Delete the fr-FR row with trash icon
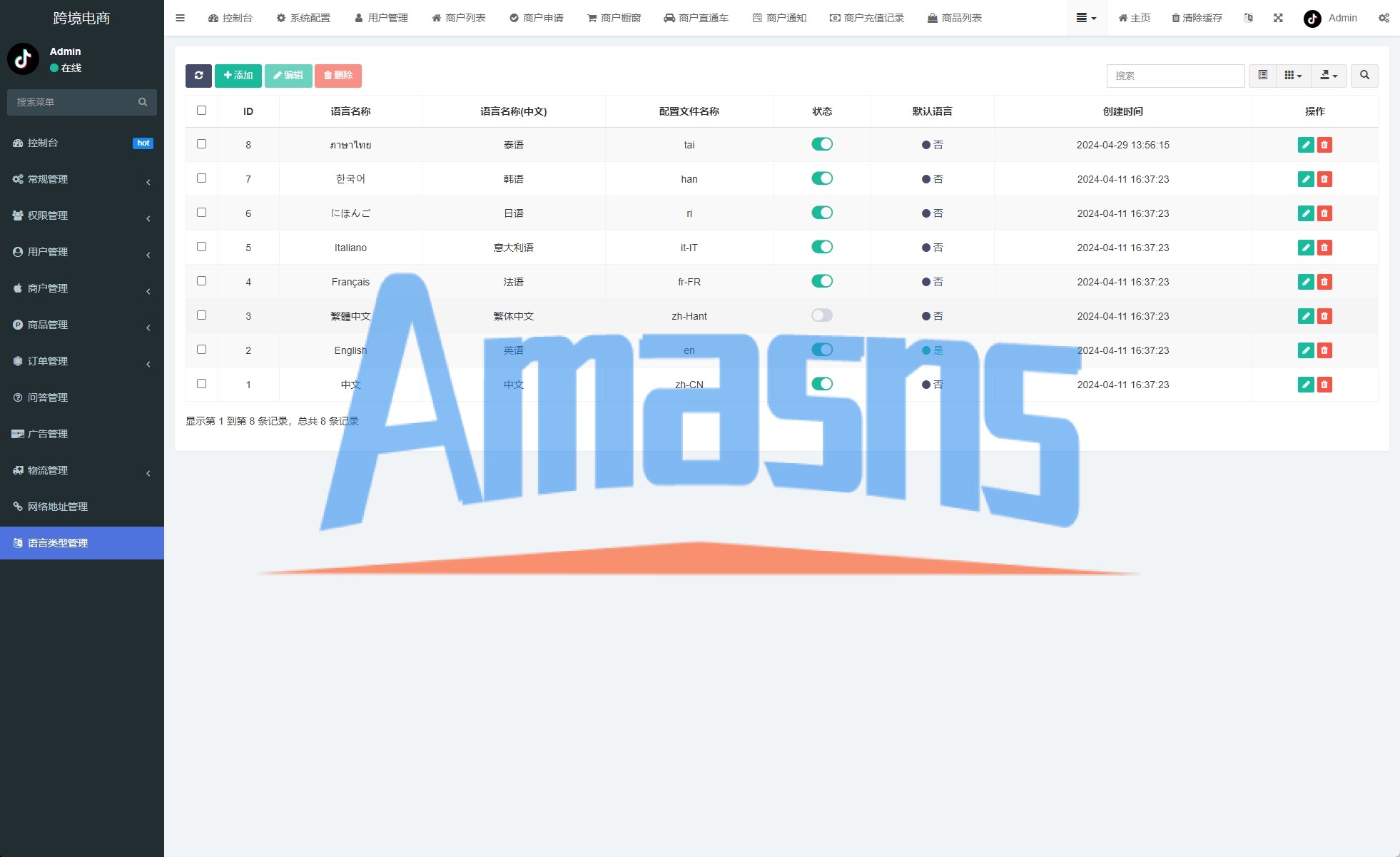This screenshot has height=857, width=1400. point(1324,282)
